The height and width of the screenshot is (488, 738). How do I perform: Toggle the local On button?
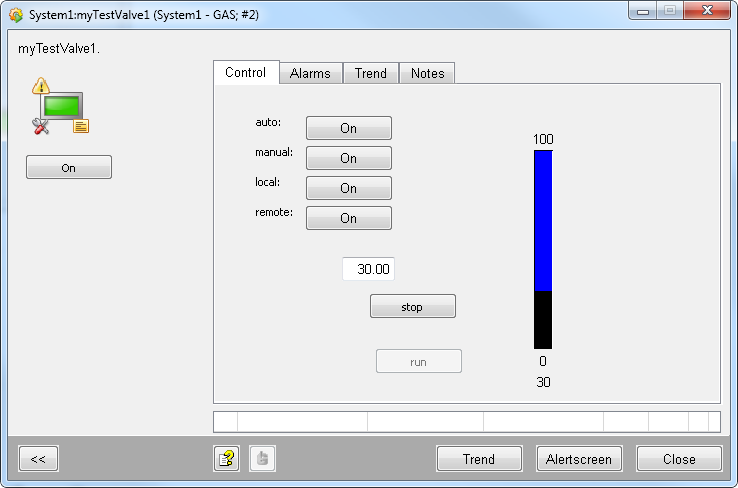[x=349, y=188]
